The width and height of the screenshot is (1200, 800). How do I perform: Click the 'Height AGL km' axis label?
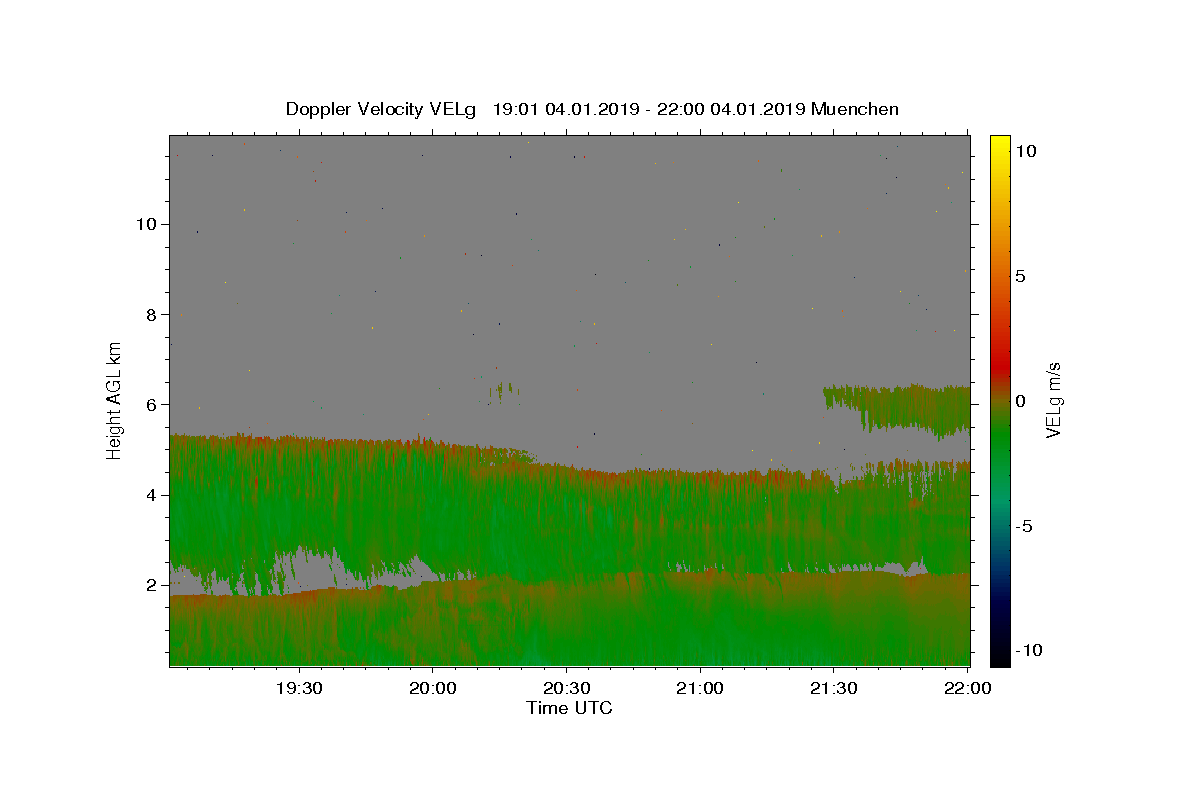(x=115, y=400)
